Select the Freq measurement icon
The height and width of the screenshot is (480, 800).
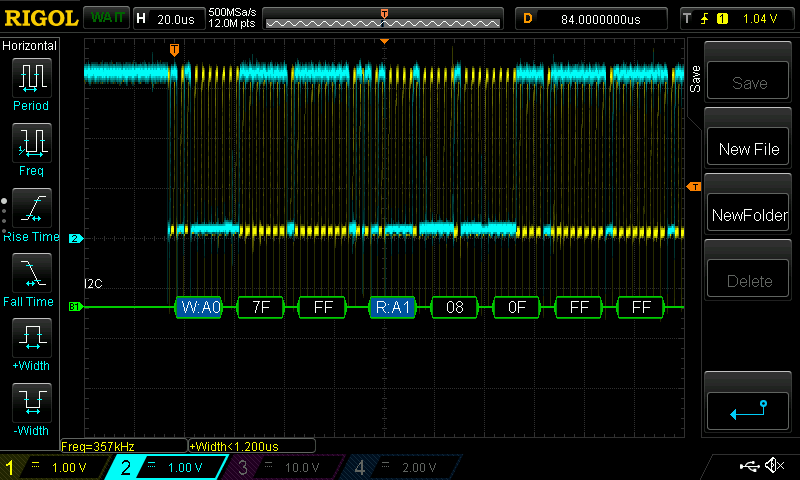(32, 143)
